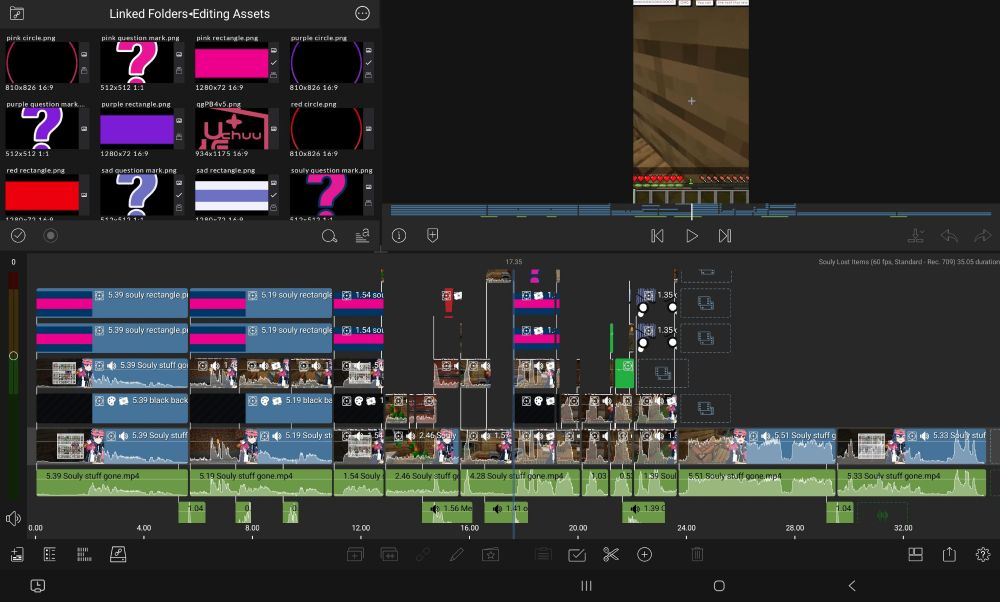Tap the add (plus circle) icon in toolbar
1000x602 pixels.
coord(645,555)
